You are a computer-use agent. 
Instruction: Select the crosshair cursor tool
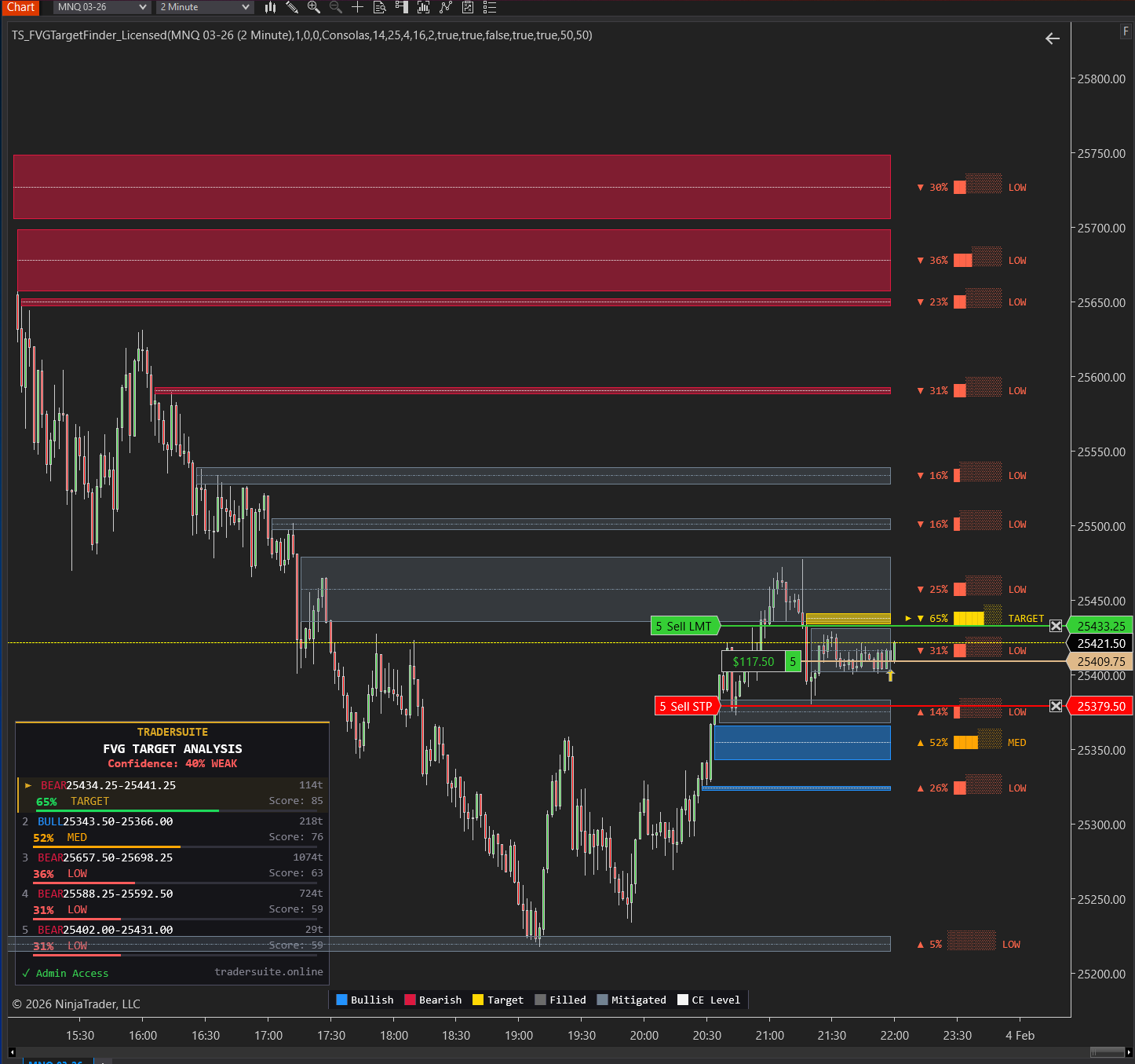[358, 7]
